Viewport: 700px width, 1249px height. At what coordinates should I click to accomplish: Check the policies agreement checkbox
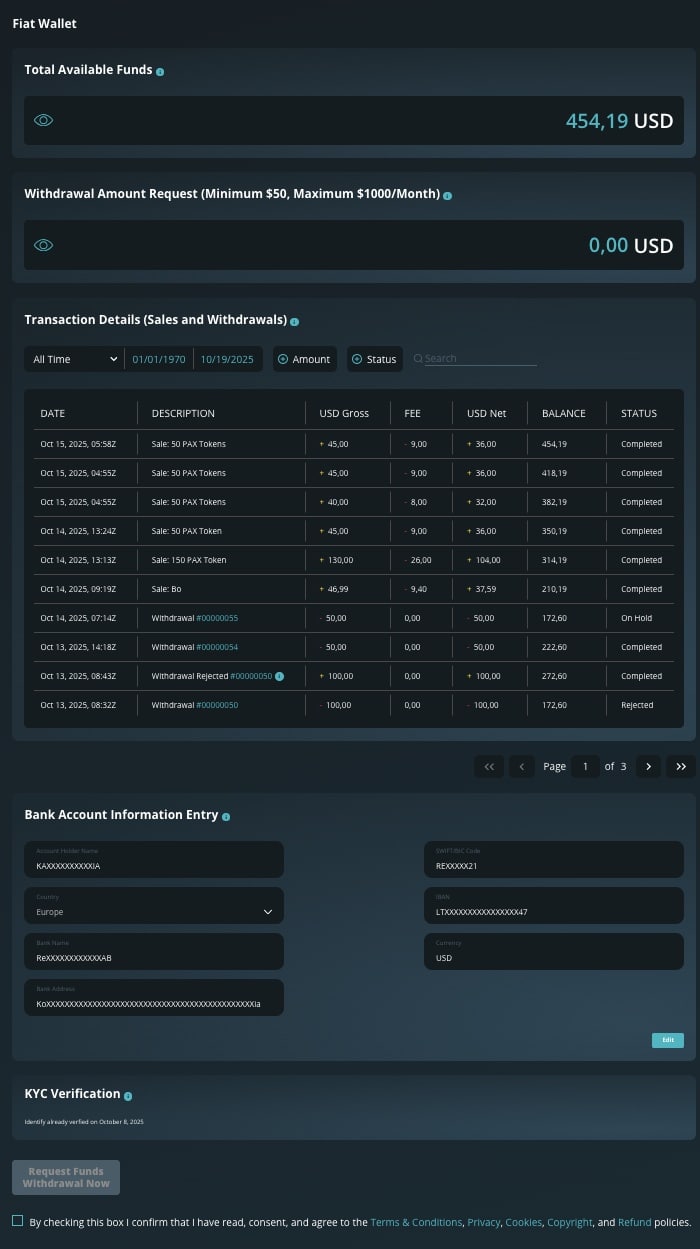pyautogui.click(x=18, y=1221)
